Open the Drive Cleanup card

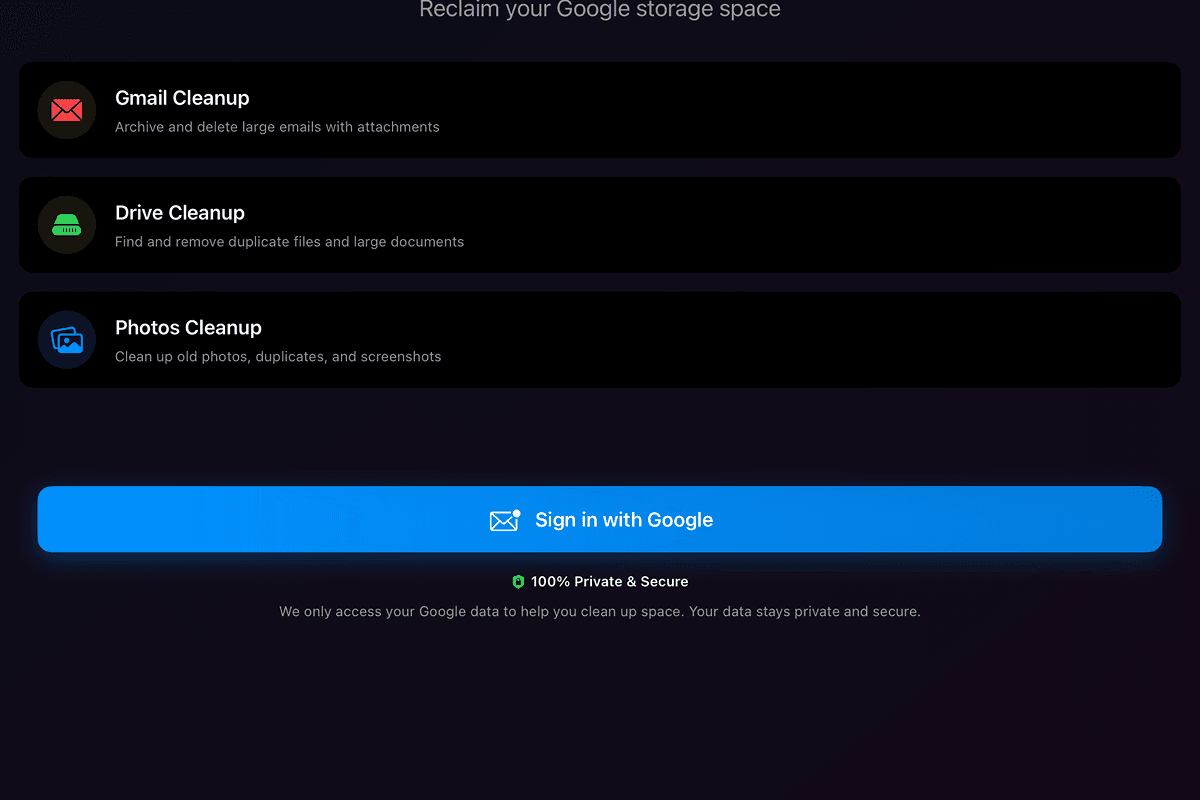(x=600, y=225)
